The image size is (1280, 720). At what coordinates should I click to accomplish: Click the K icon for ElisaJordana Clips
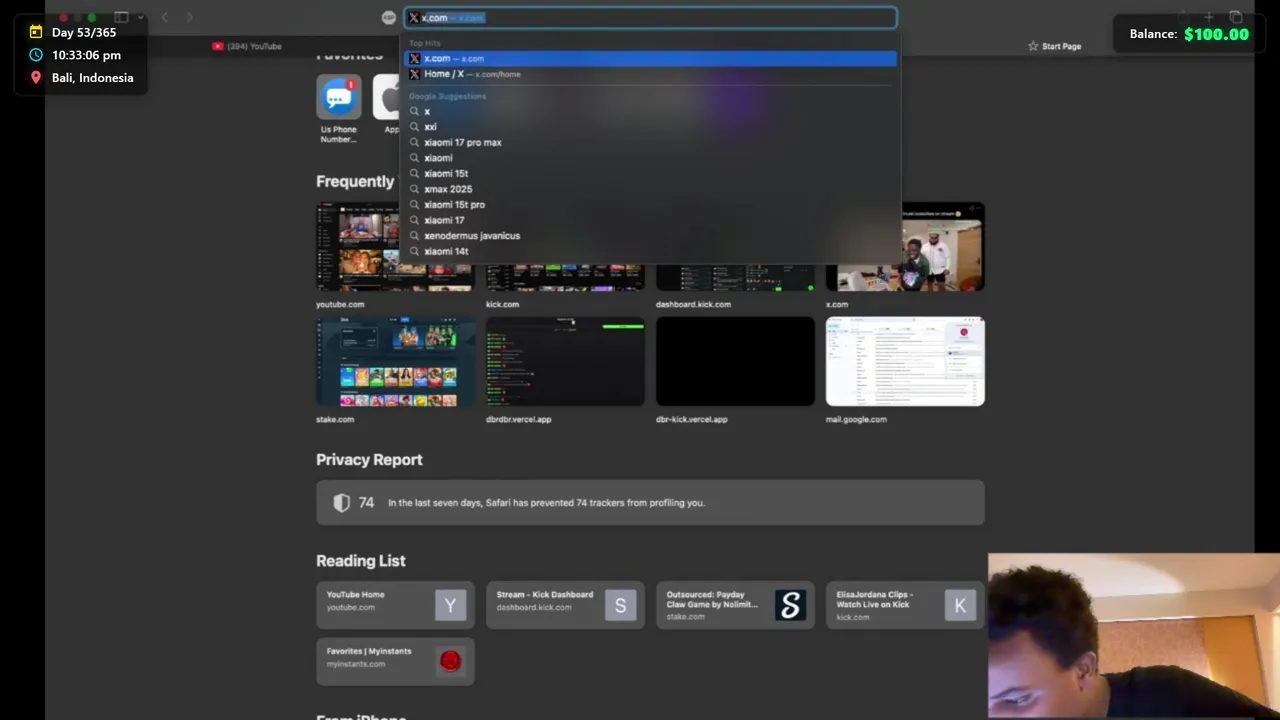coord(960,605)
